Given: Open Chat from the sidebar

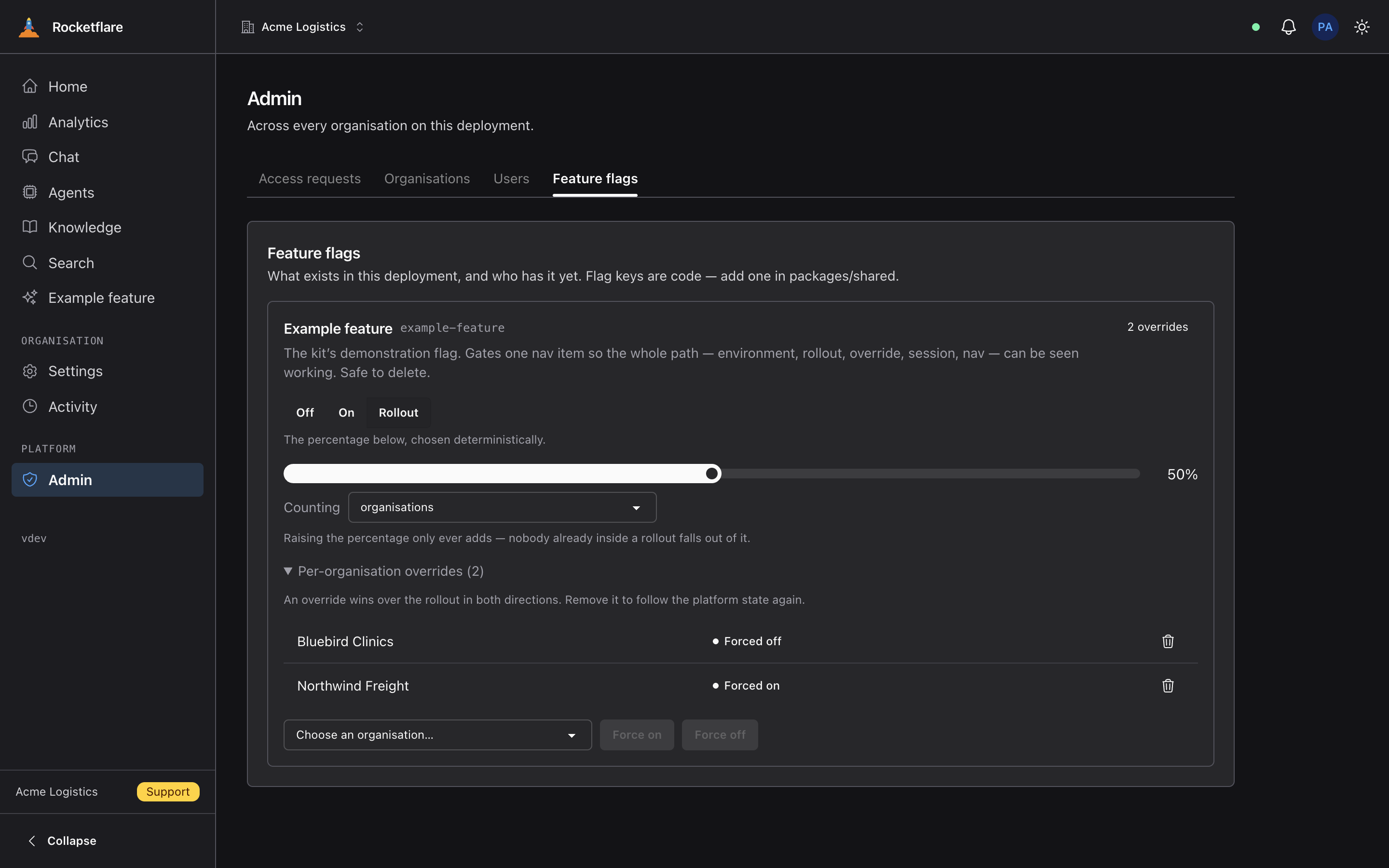Looking at the screenshot, I should pos(108,157).
